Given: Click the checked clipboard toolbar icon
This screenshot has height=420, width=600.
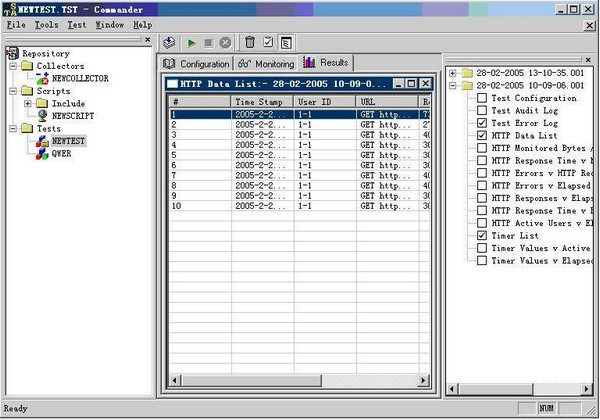Looking at the screenshot, I should click(268, 42).
